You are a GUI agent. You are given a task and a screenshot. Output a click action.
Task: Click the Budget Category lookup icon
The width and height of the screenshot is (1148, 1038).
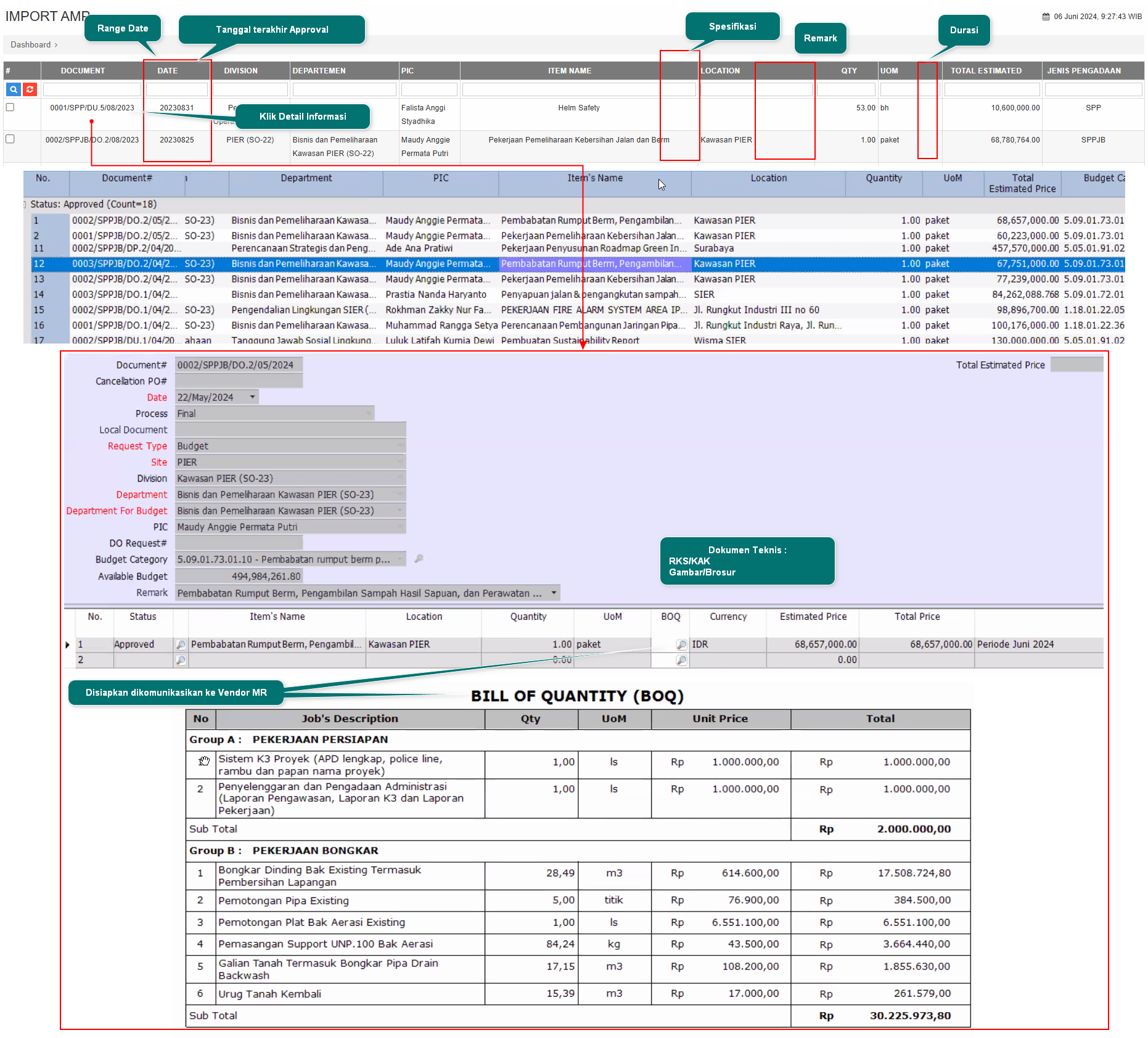coord(419,559)
